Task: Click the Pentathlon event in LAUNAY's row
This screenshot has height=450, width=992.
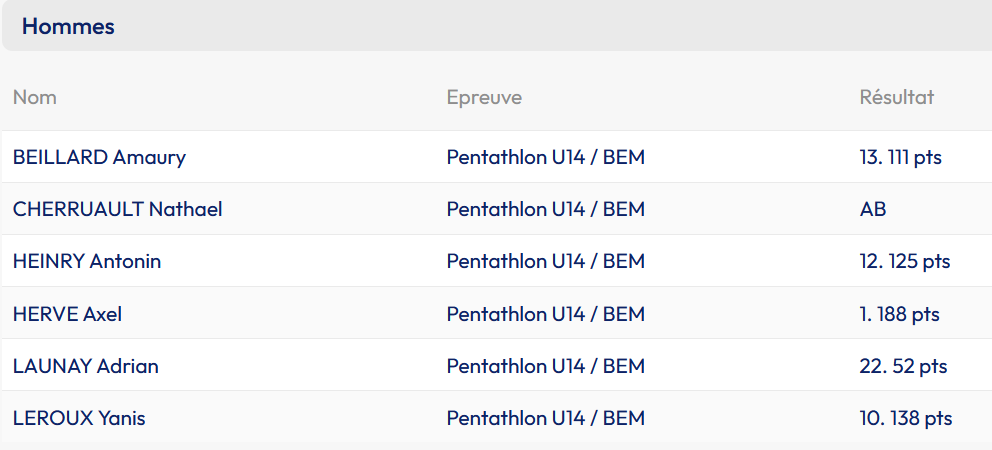Action: point(545,366)
